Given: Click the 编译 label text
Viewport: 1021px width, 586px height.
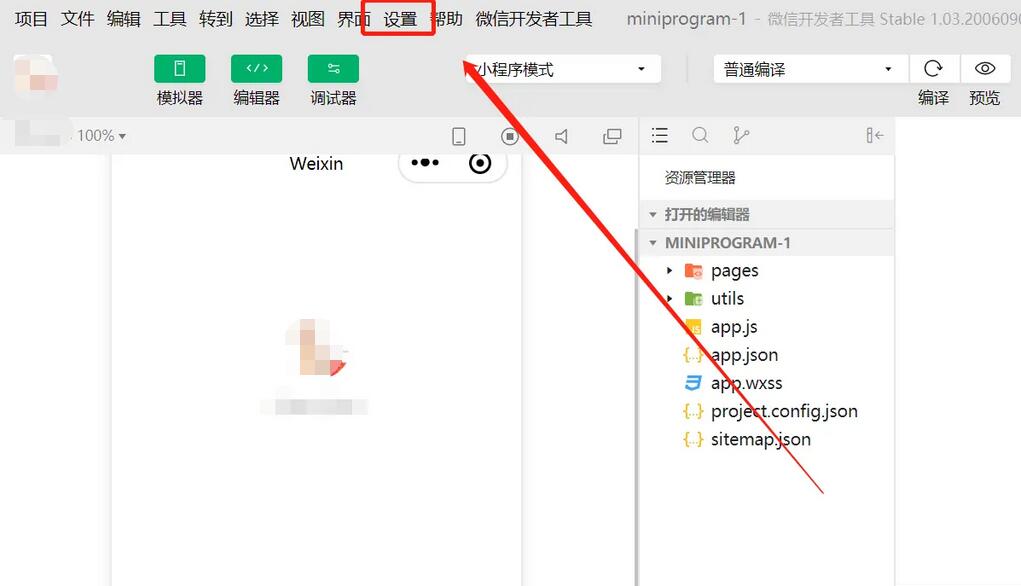Looking at the screenshot, I should [x=933, y=98].
